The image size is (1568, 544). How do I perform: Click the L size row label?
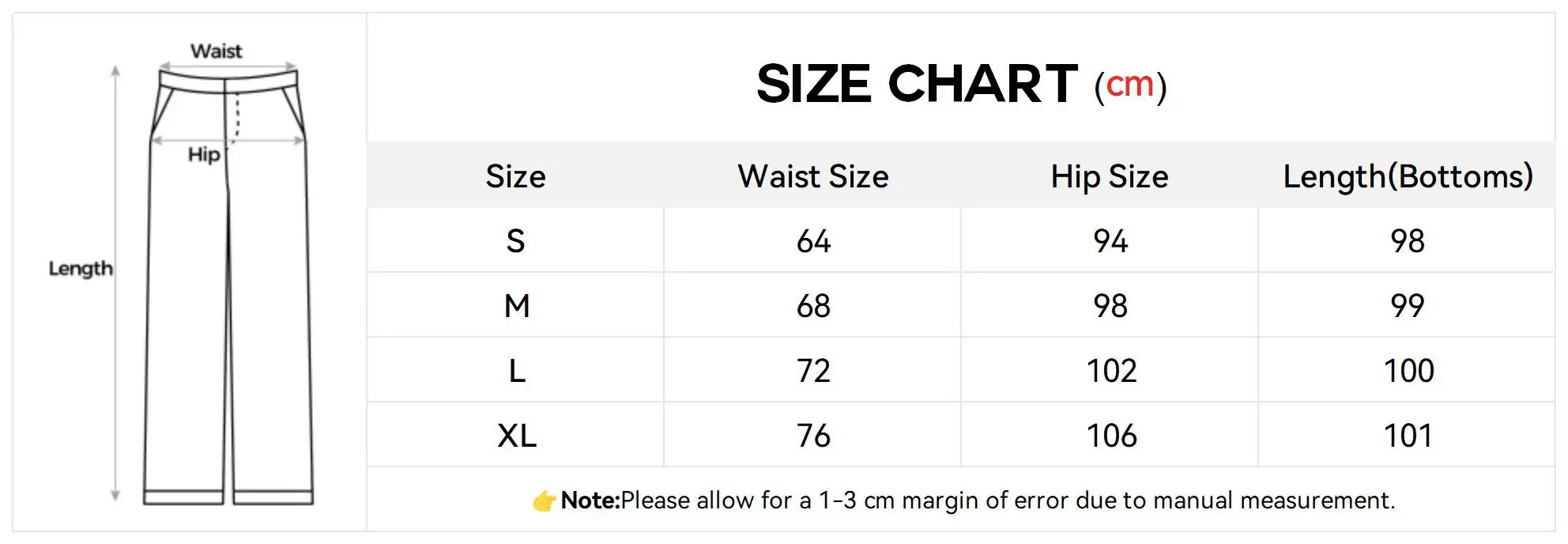(x=517, y=371)
